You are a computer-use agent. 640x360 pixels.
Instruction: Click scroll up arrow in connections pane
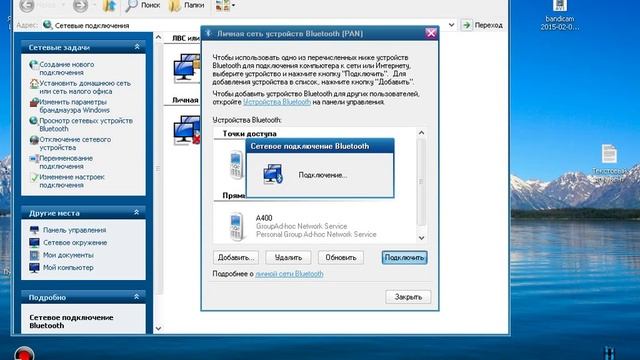coord(158,37)
